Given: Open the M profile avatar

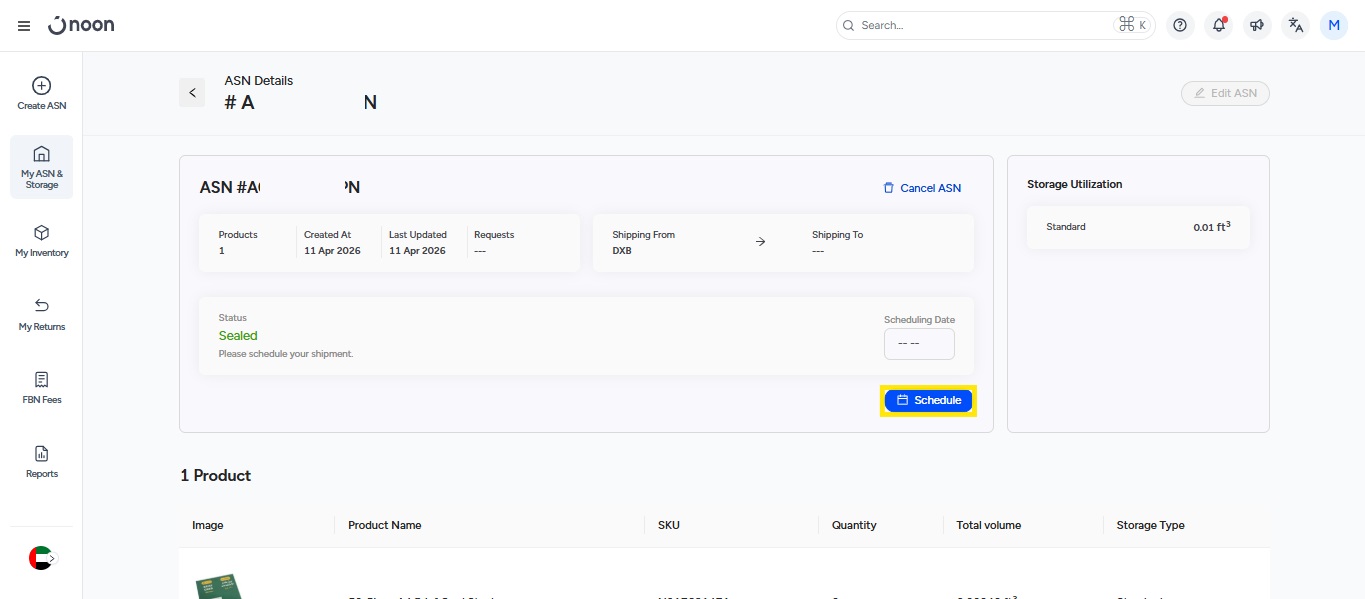Looking at the screenshot, I should 1334,25.
